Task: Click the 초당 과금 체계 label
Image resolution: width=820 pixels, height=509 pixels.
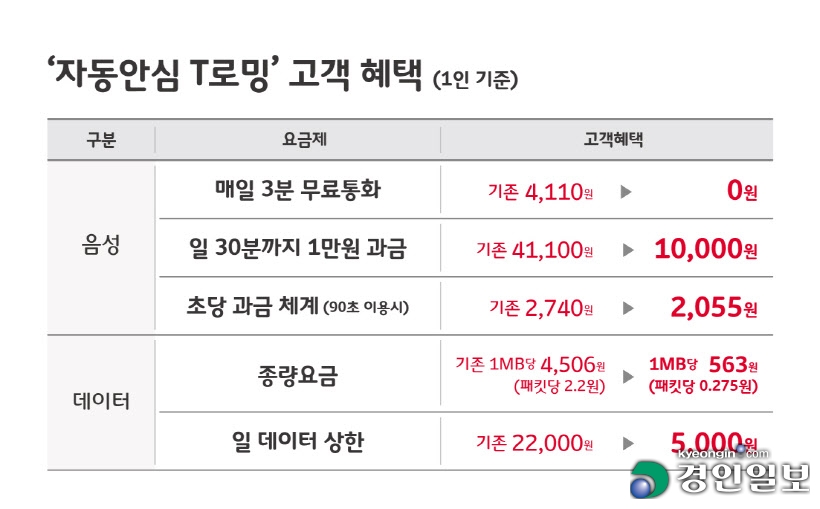Action: click(253, 306)
